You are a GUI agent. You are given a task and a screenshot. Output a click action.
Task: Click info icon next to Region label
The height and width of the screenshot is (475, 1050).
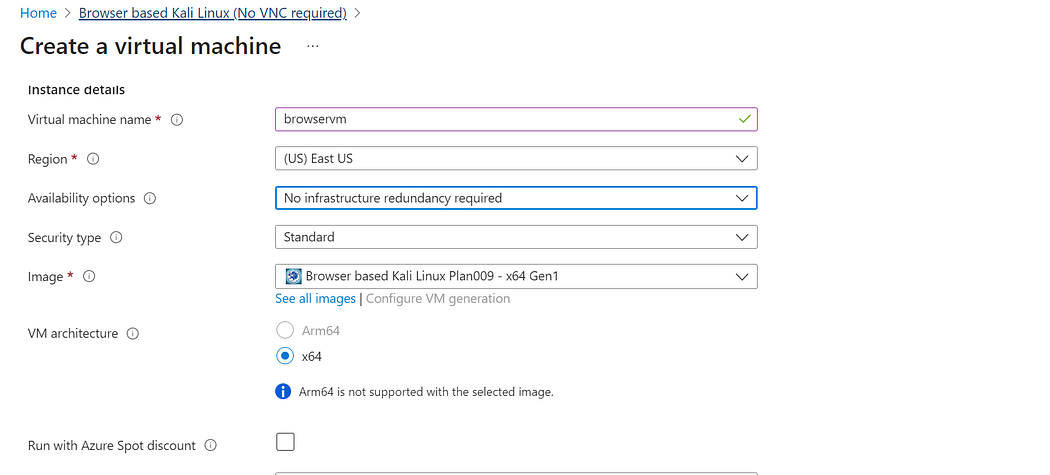click(94, 159)
